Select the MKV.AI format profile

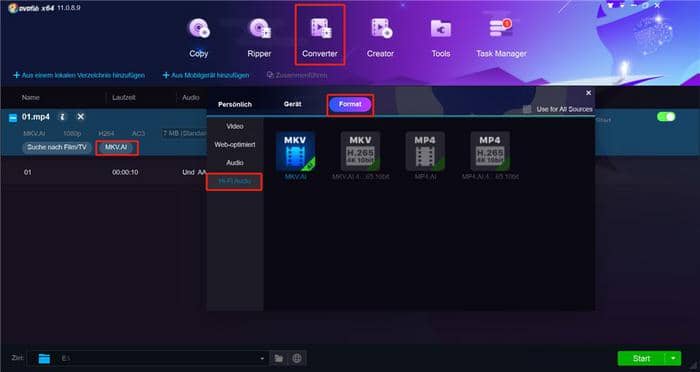coord(296,156)
